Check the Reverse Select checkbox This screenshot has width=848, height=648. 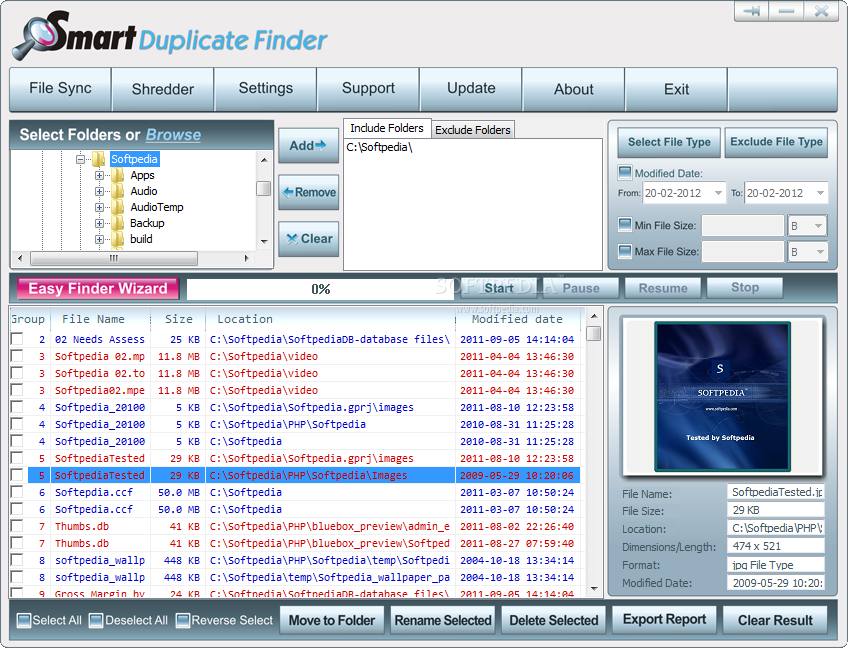183,620
